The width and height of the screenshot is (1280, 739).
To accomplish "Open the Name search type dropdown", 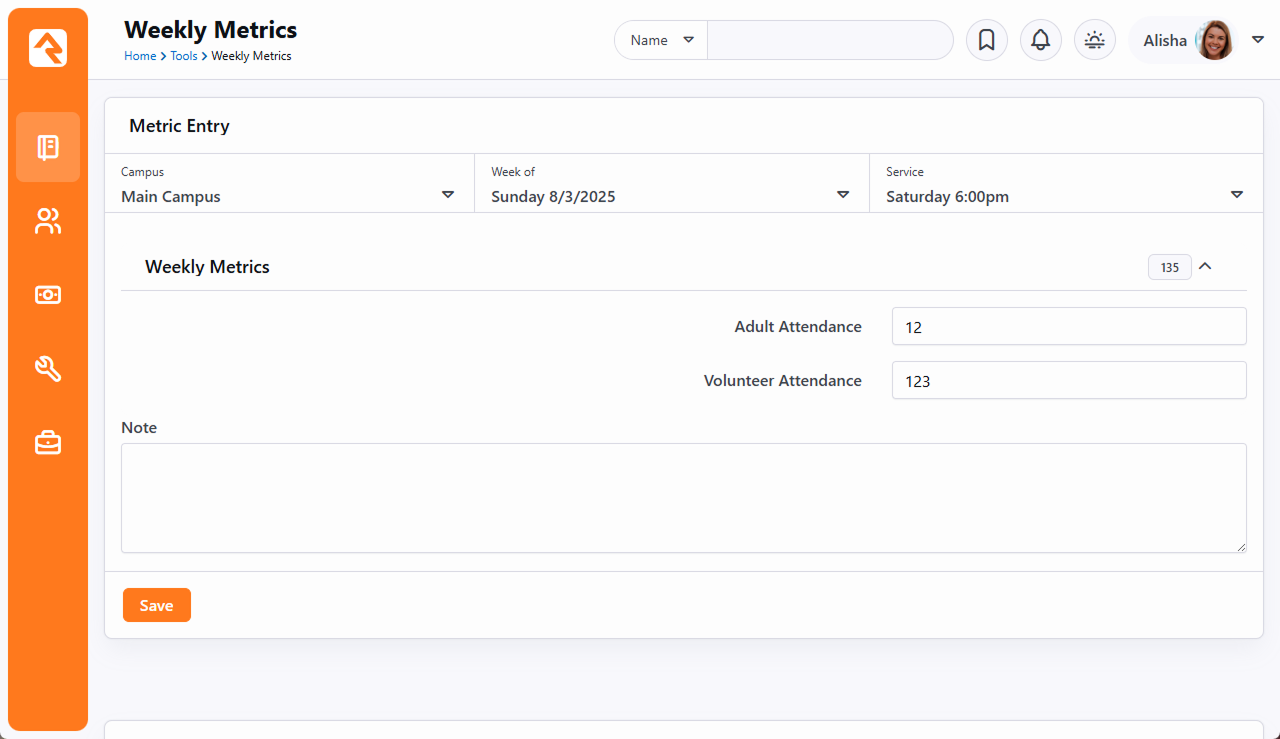I will pyautogui.click(x=661, y=40).
